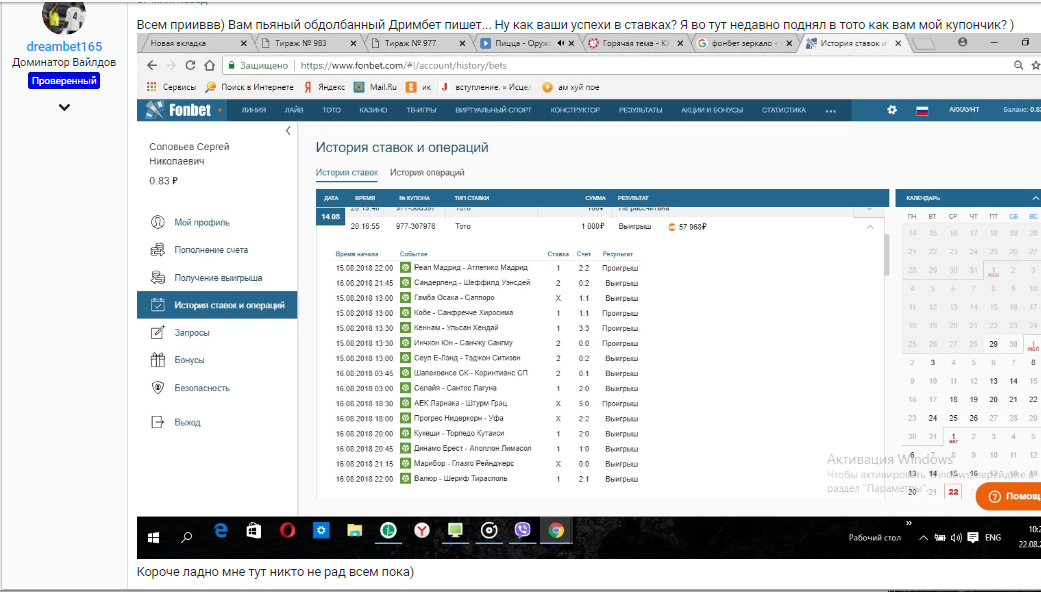Click the ball icon beside Марибор - Глазго Рейнджерс
The width and height of the screenshot is (1041, 592).
point(405,463)
